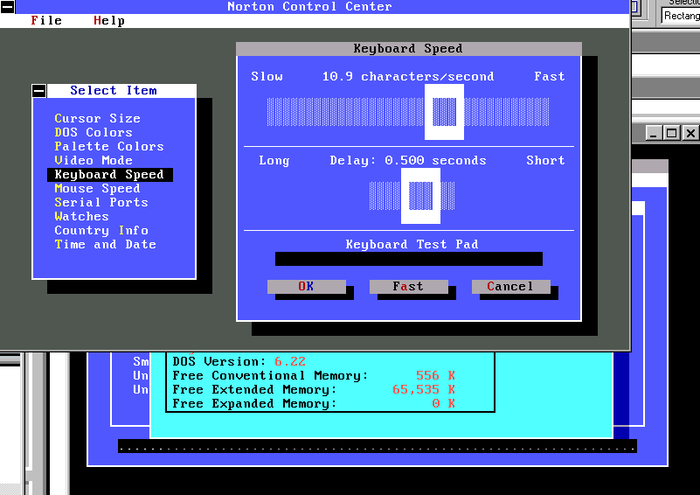Click inside the Keyboard Test Pad field

(x=408, y=259)
